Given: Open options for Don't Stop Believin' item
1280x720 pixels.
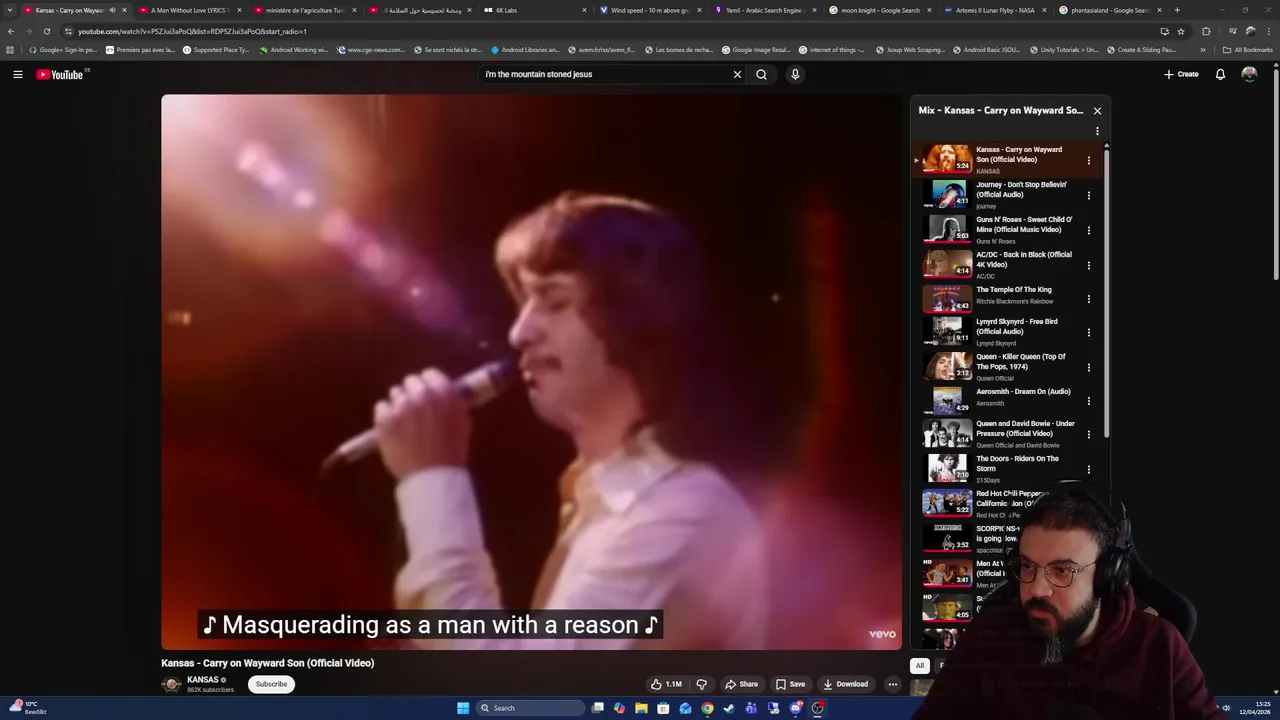Looking at the screenshot, I should coord(1089,195).
